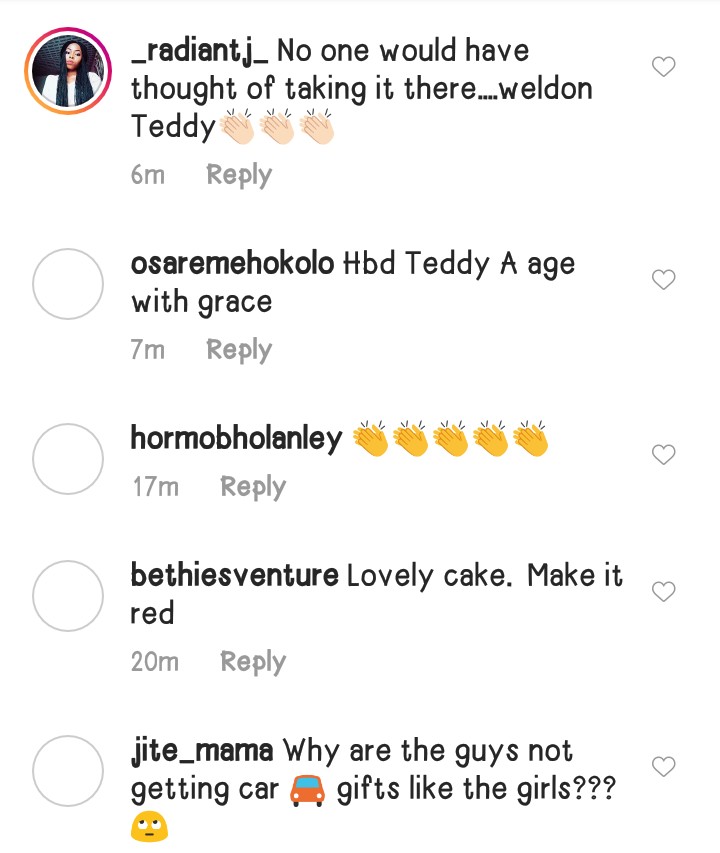
Task: Visit the bethiesventure username link
Action: coord(234,575)
